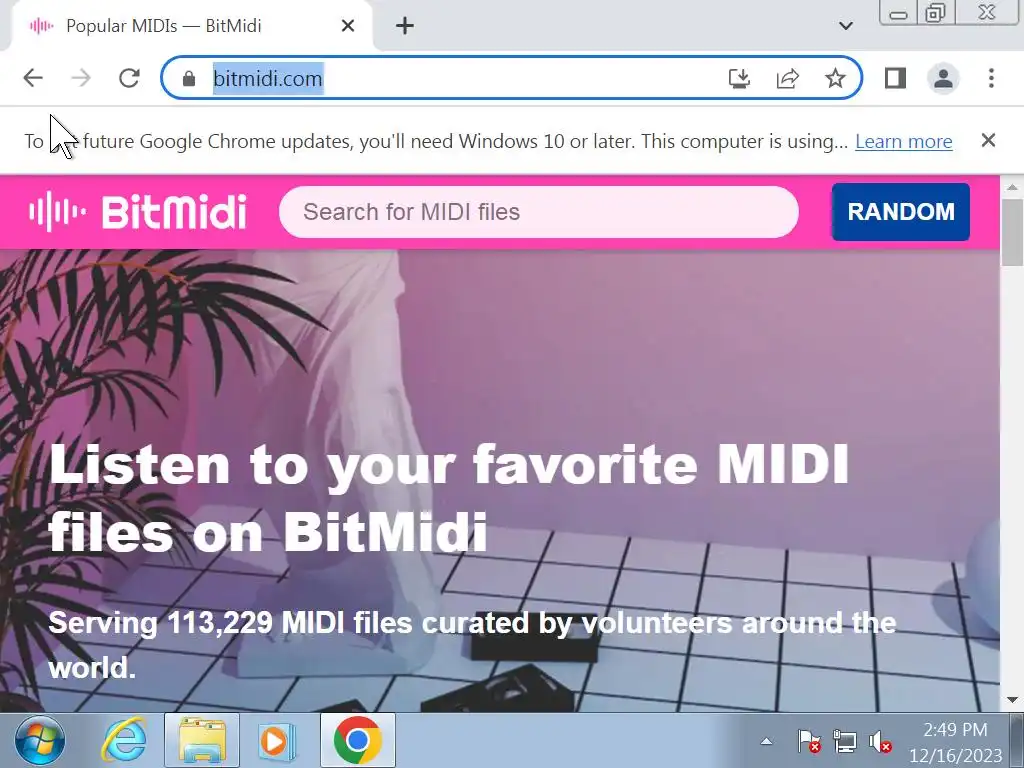Share this page via share icon

click(x=788, y=78)
